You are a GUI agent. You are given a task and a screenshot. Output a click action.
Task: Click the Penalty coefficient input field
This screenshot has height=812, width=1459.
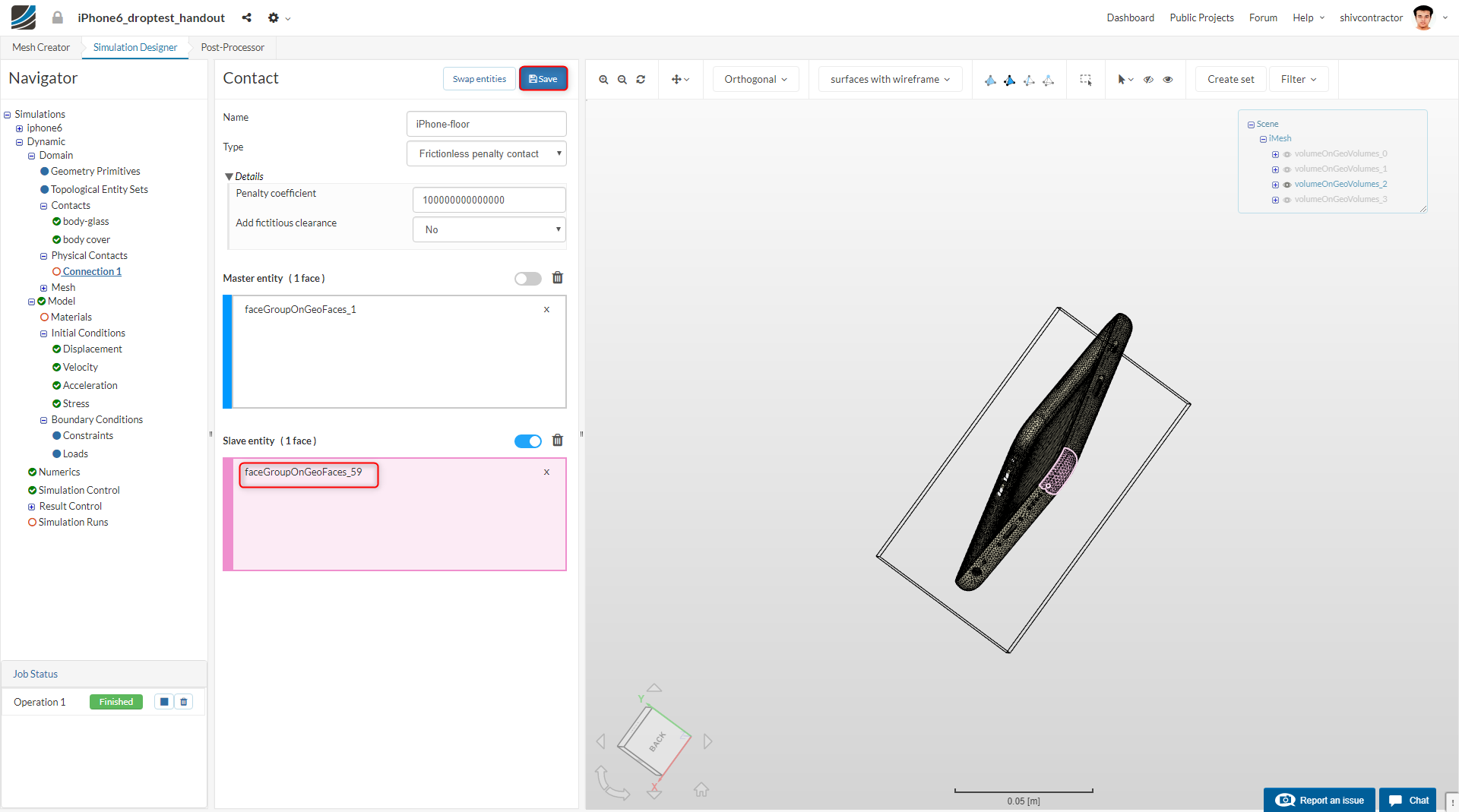click(489, 200)
